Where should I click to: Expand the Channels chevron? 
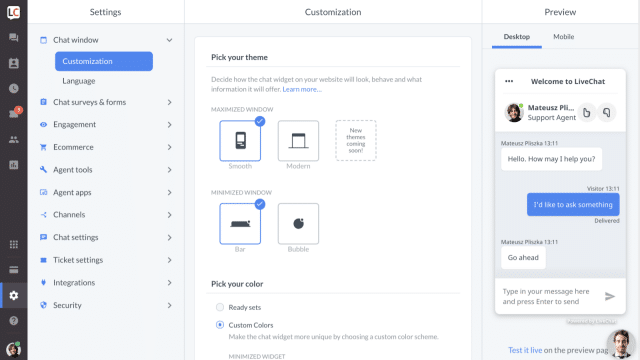coord(169,215)
